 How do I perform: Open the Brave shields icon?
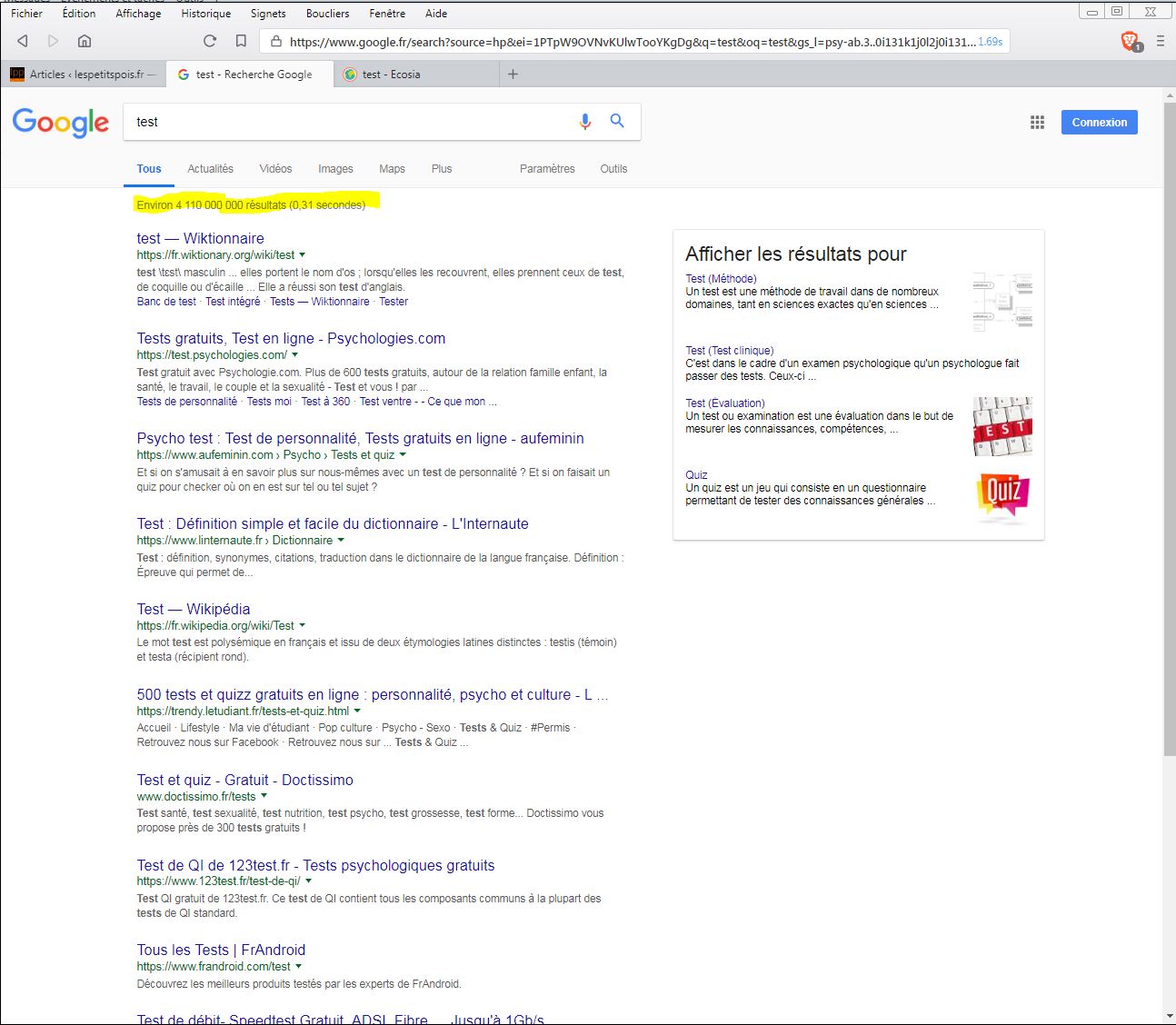tap(1129, 41)
